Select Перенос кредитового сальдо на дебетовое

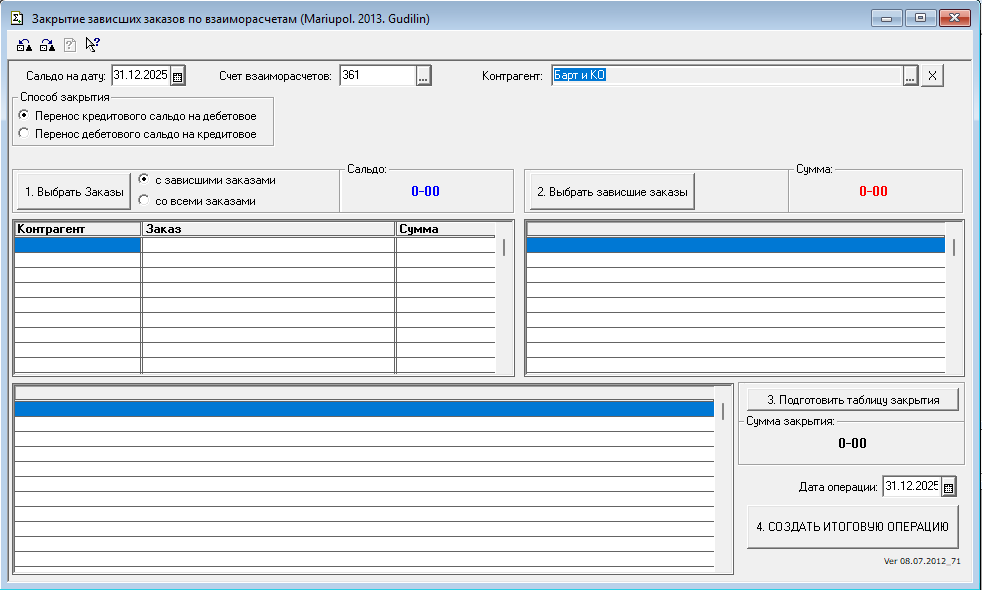(23, 116)
